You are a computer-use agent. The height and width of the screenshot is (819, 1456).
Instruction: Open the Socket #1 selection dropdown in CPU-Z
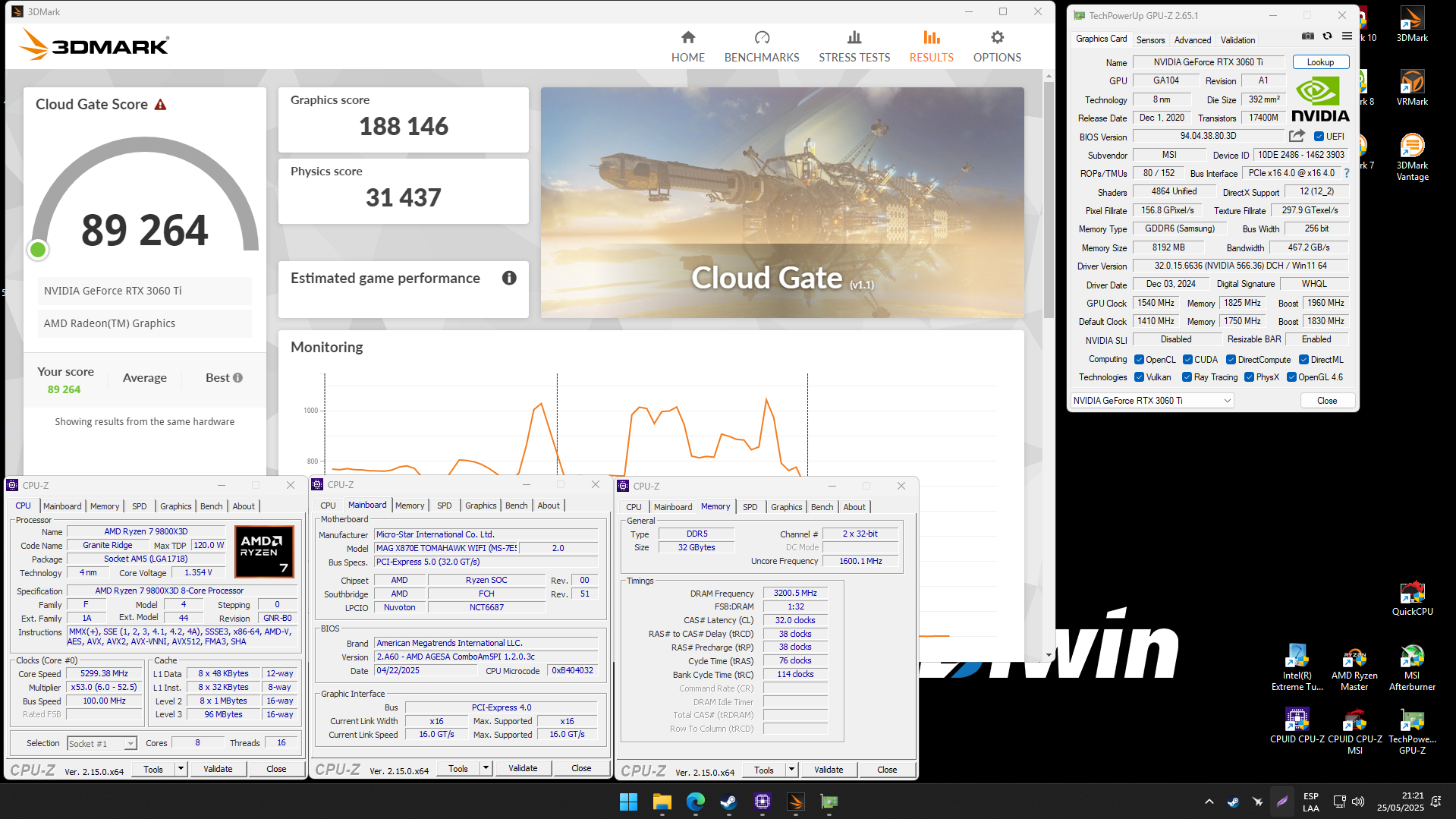coord(102,744)
